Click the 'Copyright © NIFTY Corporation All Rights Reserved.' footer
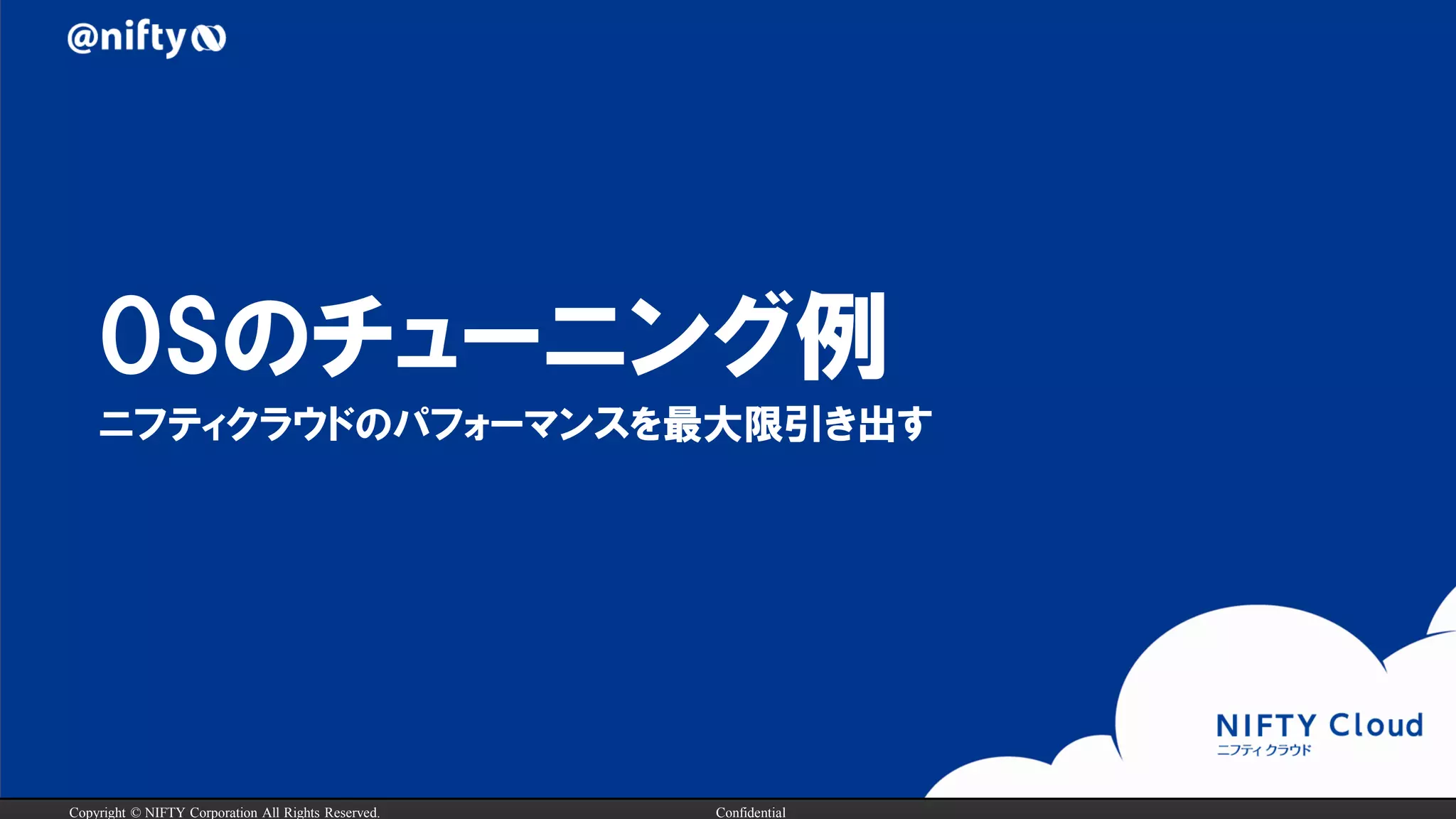The image size is (1456, 819). point(225,812)
